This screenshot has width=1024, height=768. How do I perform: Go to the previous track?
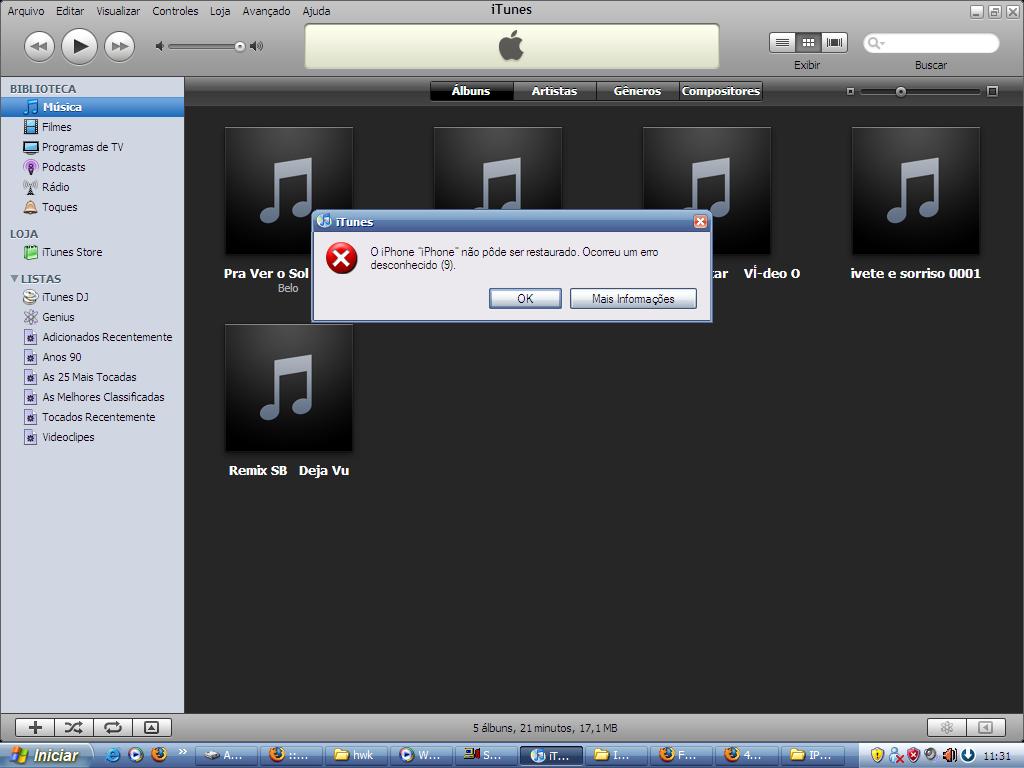click(39, 46)
